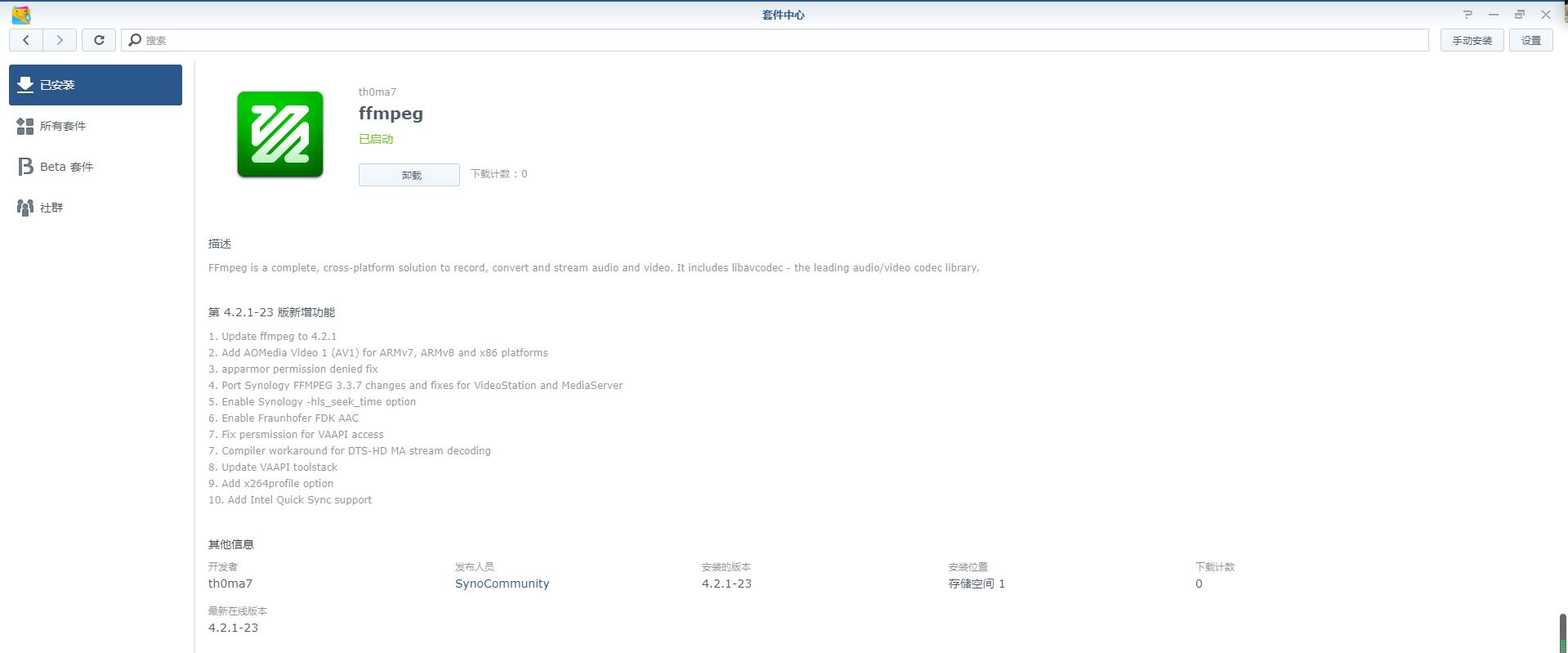Click the magnifier icon in search bar
The height and width of the screenshot is (653, 1568).
click(x=136, y=40)
